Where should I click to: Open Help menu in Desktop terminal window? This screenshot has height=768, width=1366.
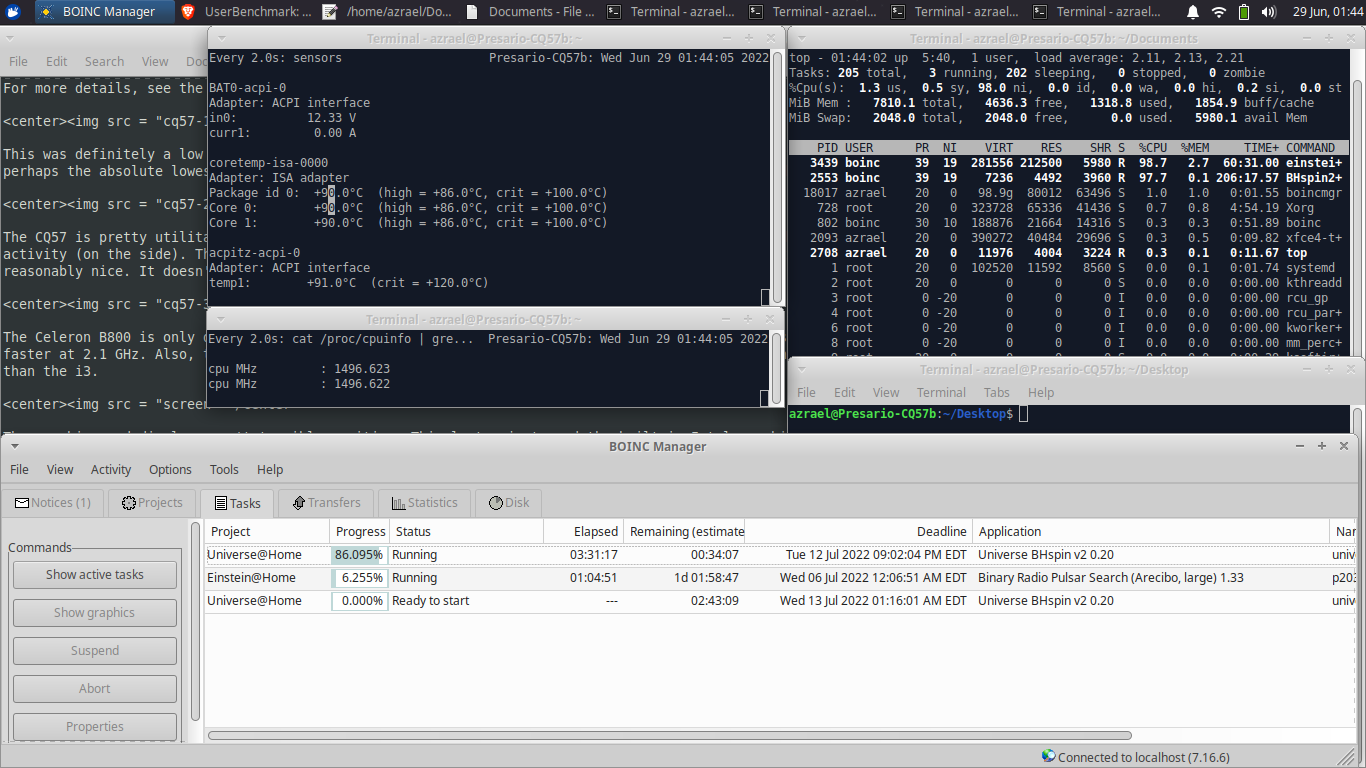pyautogui.click(x=1041, y=392)
